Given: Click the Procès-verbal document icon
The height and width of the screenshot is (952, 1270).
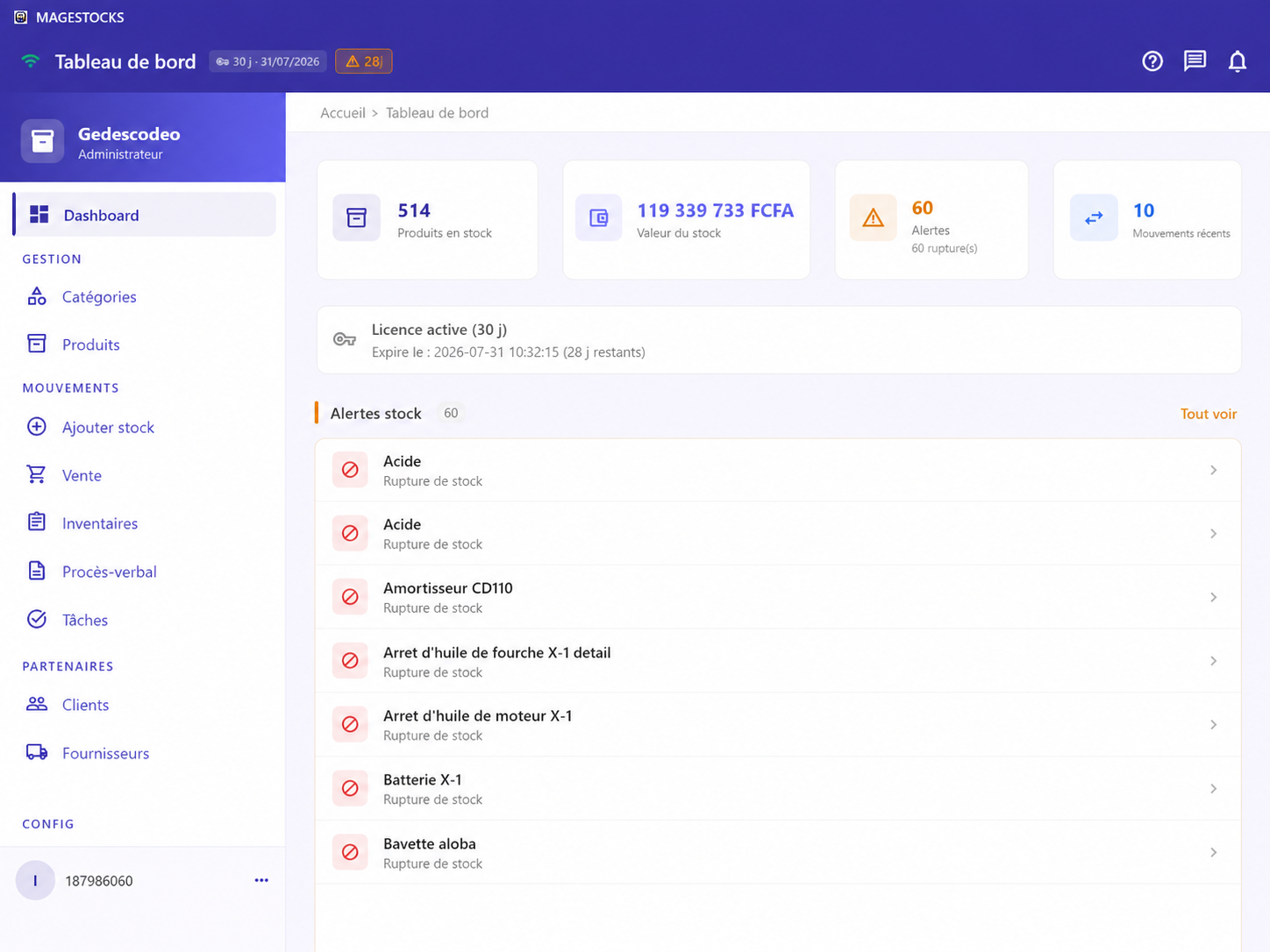Looking at the screenshot, I should pyautogui.click(x=37, y=571).
